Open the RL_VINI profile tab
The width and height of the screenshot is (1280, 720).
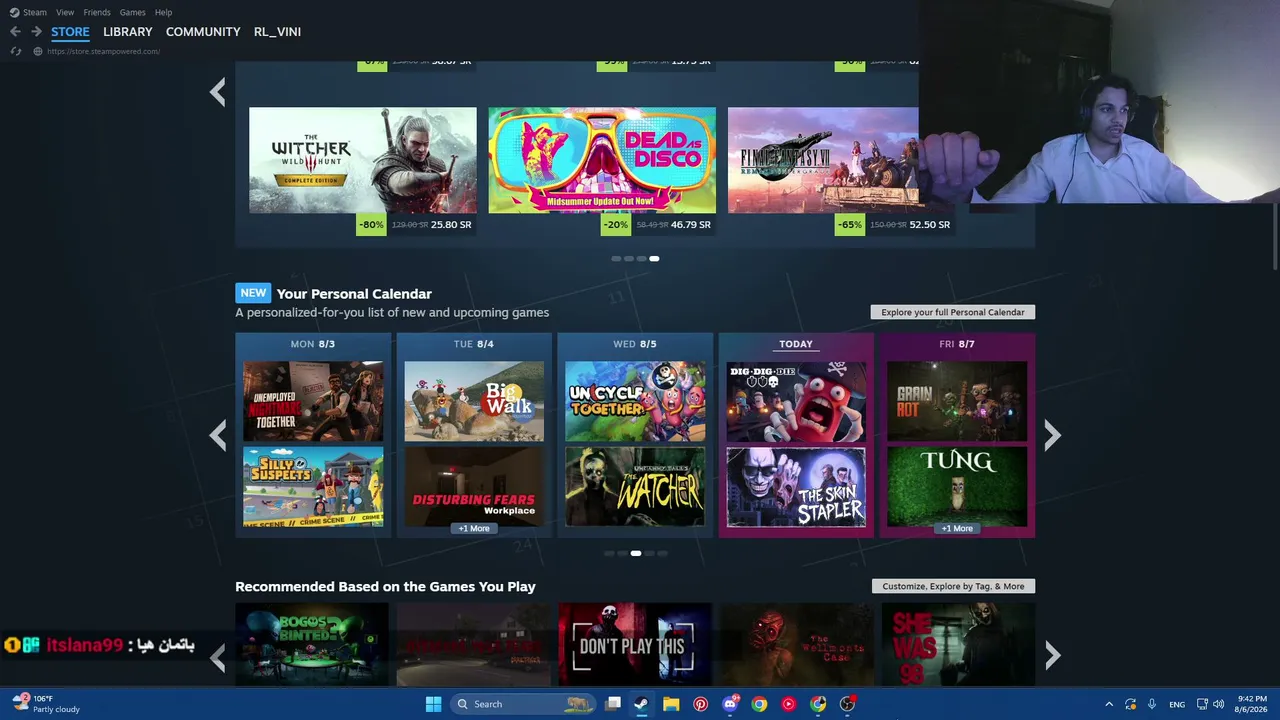pos(277,32)
